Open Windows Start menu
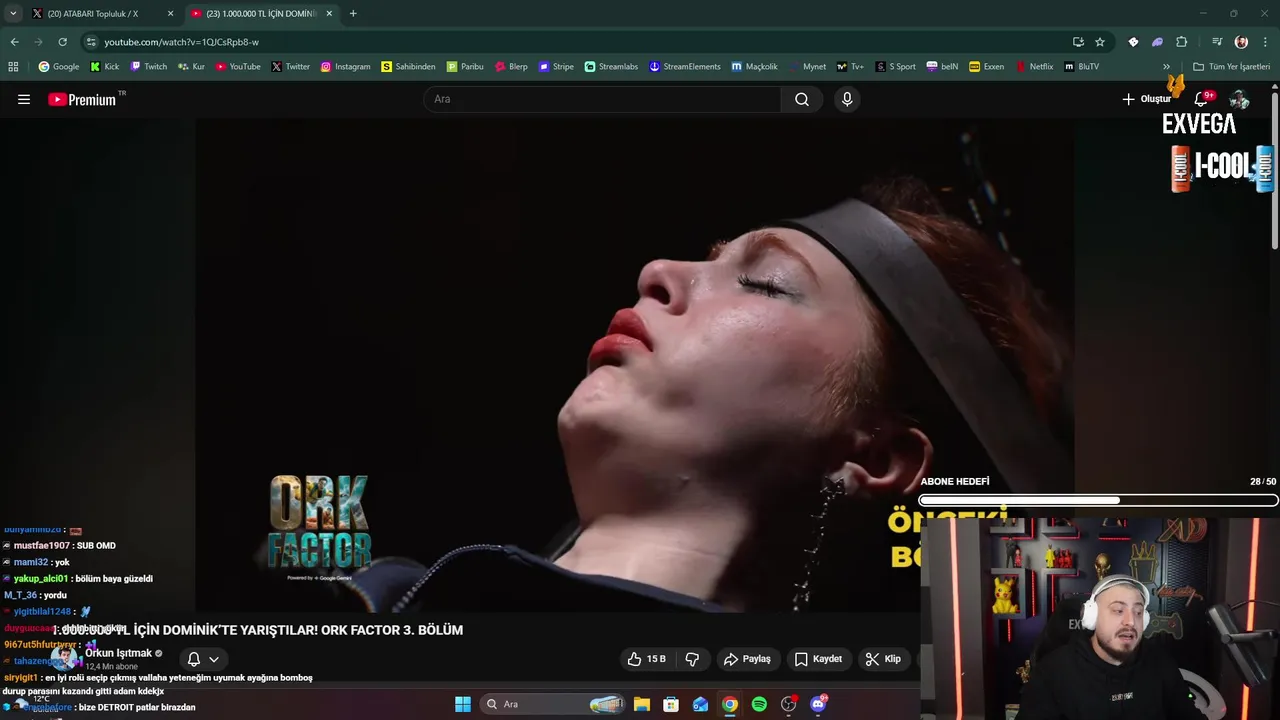 (463, 704)
